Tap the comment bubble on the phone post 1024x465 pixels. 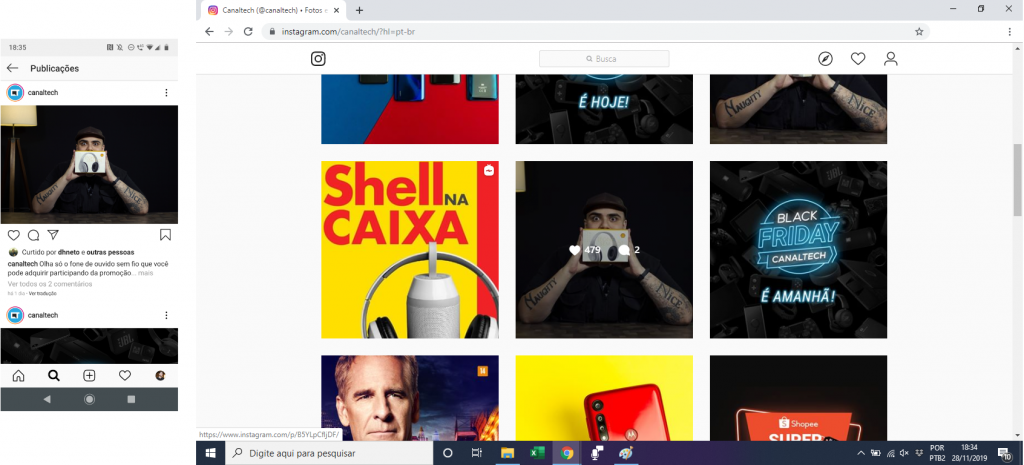click(33, 234)
